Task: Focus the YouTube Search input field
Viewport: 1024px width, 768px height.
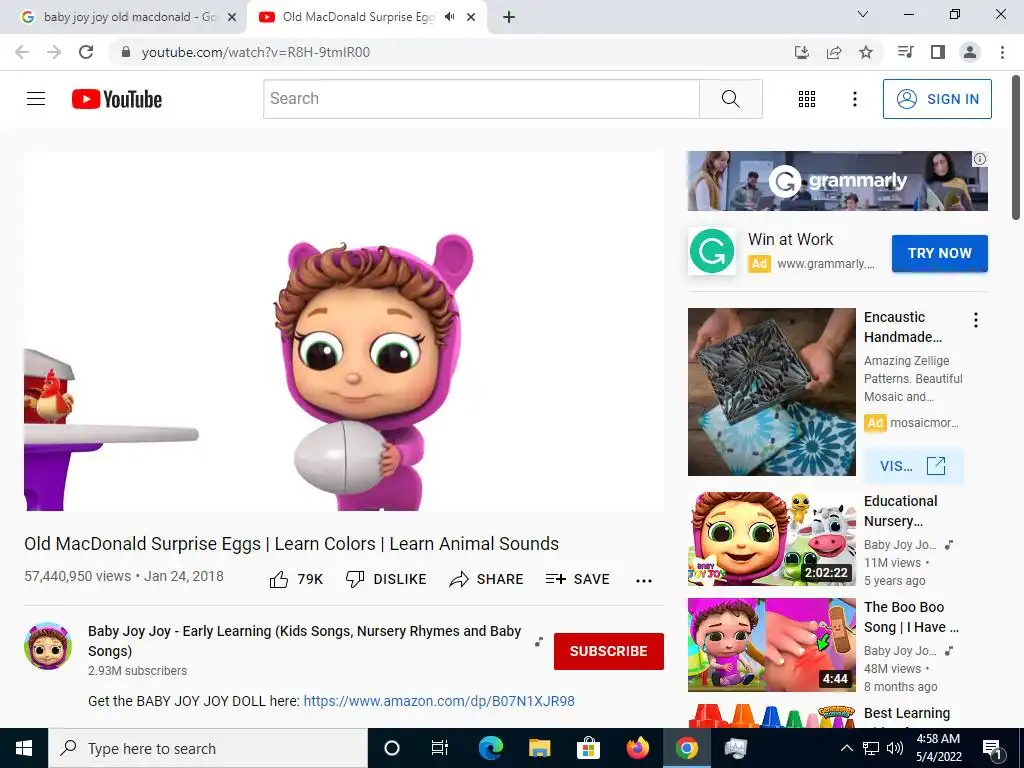Action: tap(481, 99)
